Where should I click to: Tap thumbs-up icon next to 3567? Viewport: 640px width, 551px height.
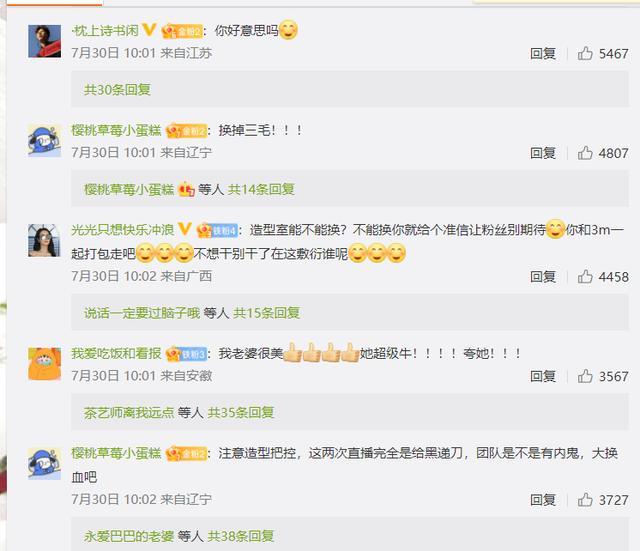click(x=585, y=376)
